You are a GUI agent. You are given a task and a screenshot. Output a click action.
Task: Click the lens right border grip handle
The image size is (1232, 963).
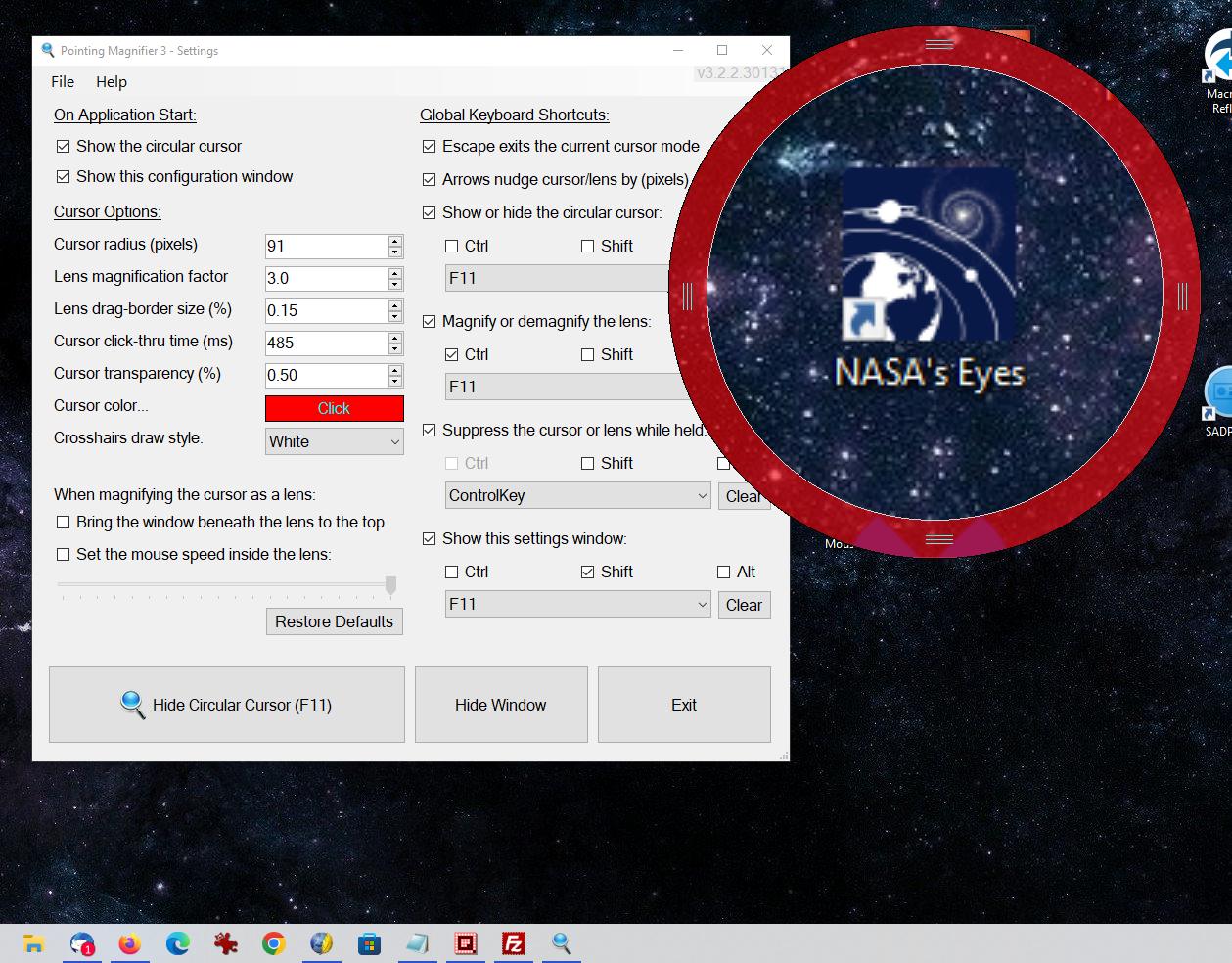[1183, 296]
